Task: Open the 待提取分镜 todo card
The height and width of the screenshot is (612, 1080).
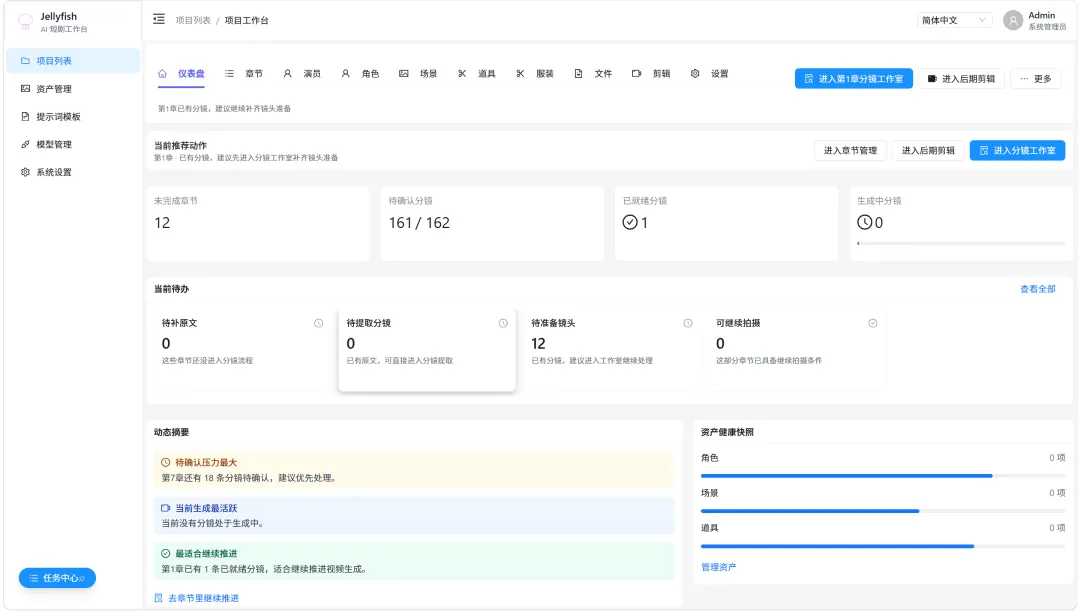Action: (427, 350)
